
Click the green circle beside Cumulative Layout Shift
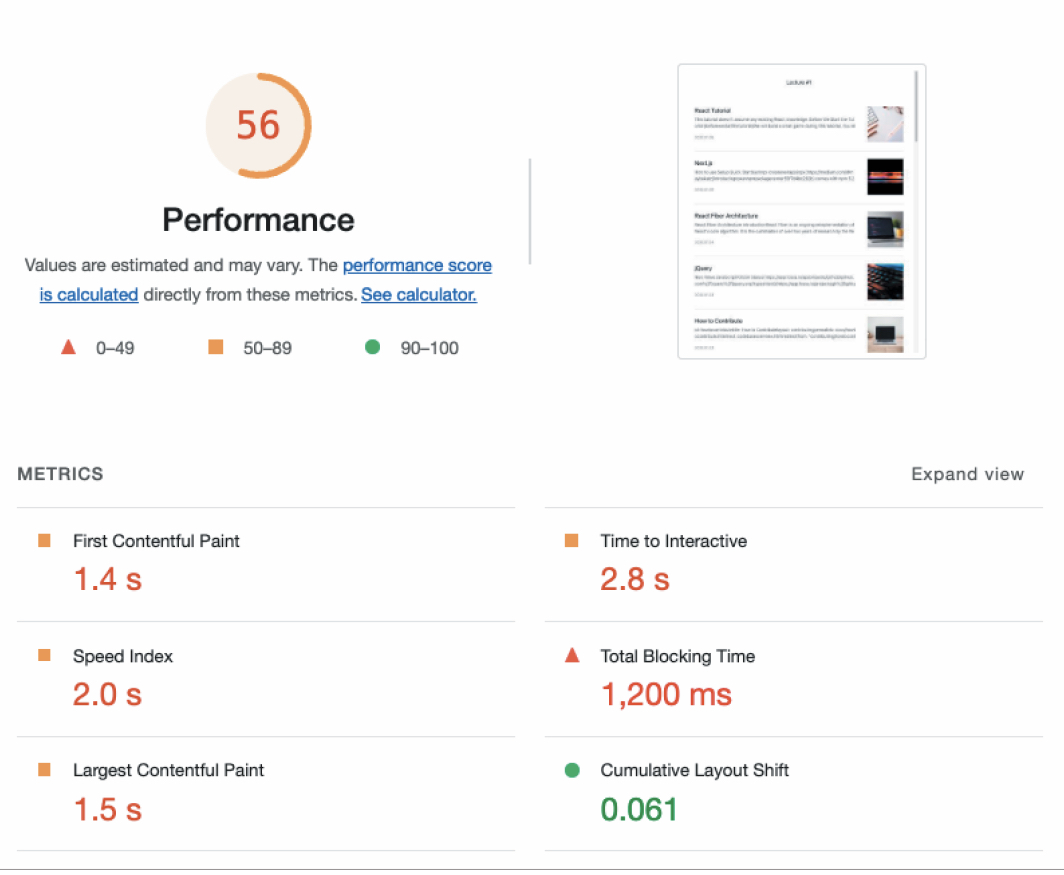tap(572, 770)
